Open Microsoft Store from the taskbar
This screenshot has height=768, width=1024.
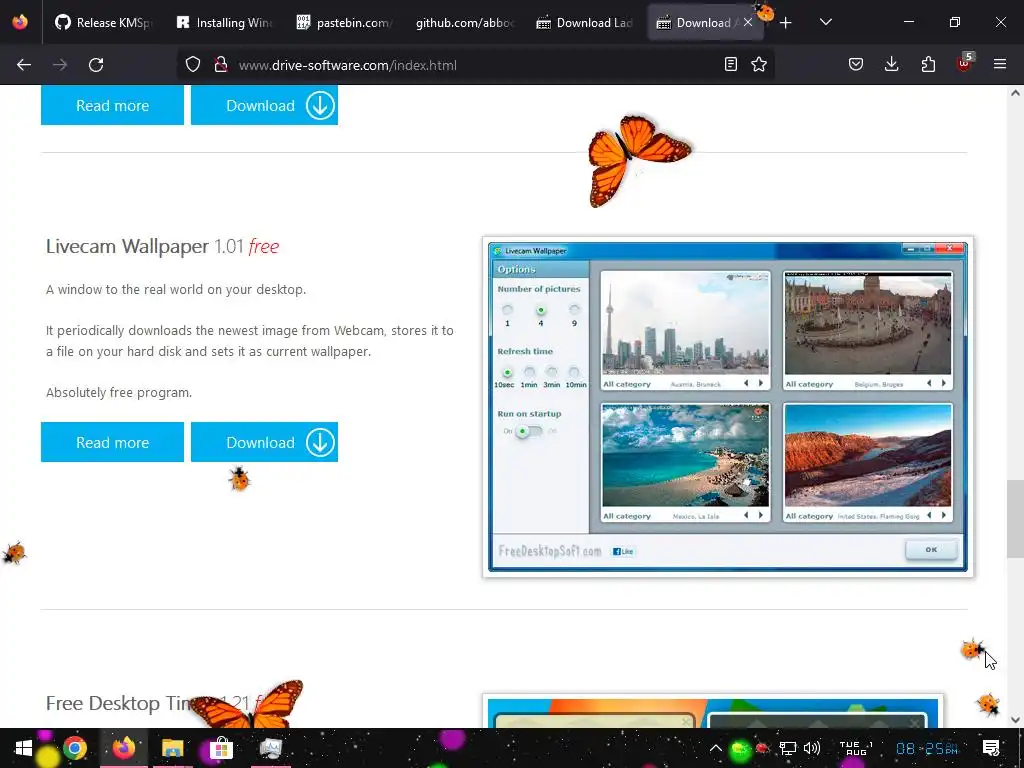[x=221, y=748]
